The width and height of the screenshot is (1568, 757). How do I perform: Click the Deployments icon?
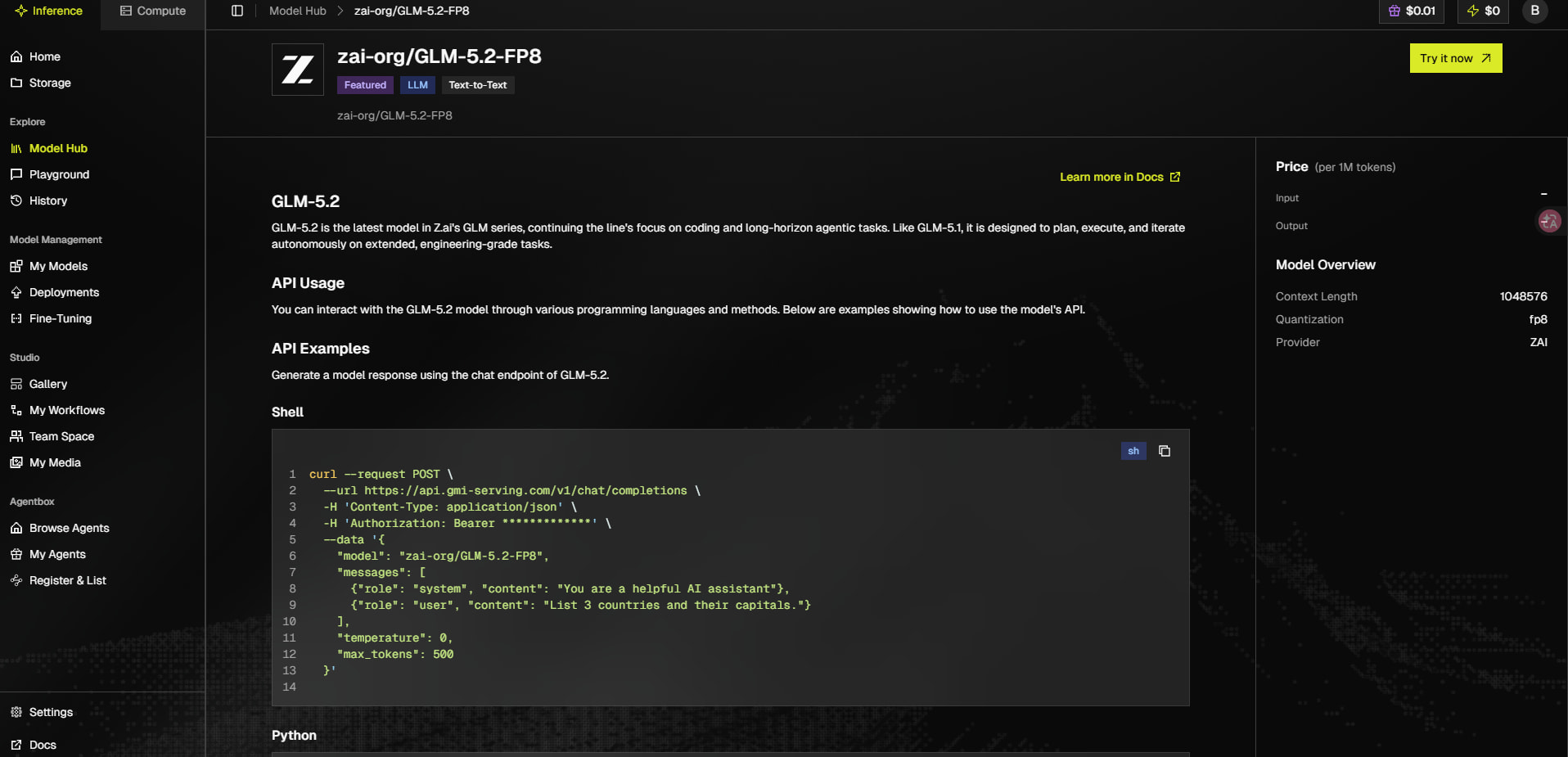(16, 292)
